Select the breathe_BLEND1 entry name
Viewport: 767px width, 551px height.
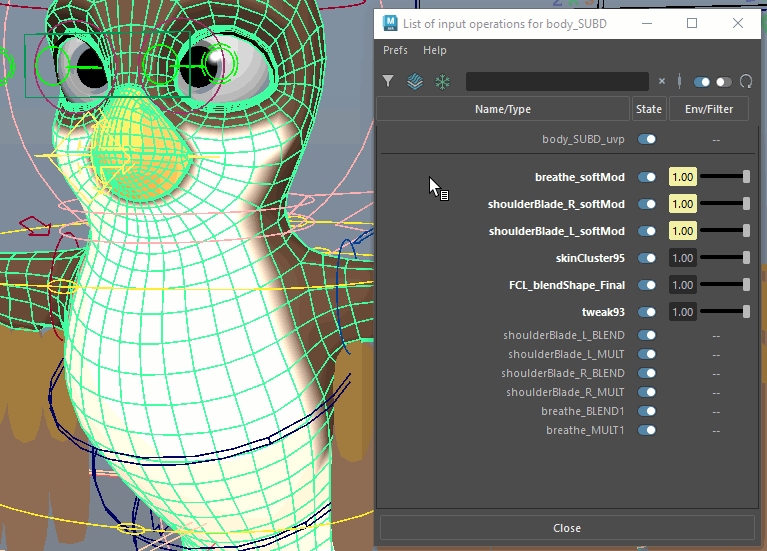[x=583, y=411]
